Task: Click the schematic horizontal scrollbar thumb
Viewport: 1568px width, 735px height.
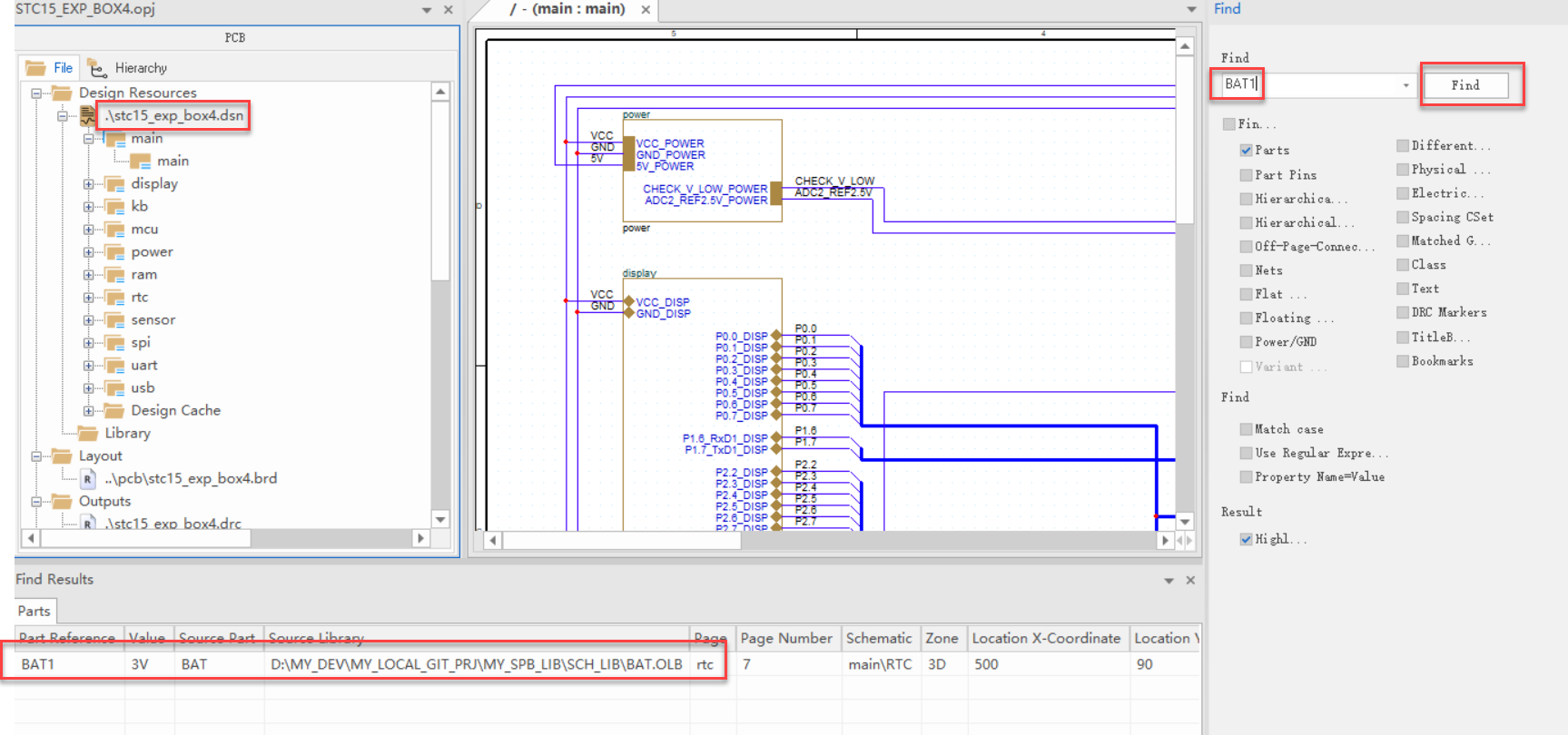Action: click(621, 540)
